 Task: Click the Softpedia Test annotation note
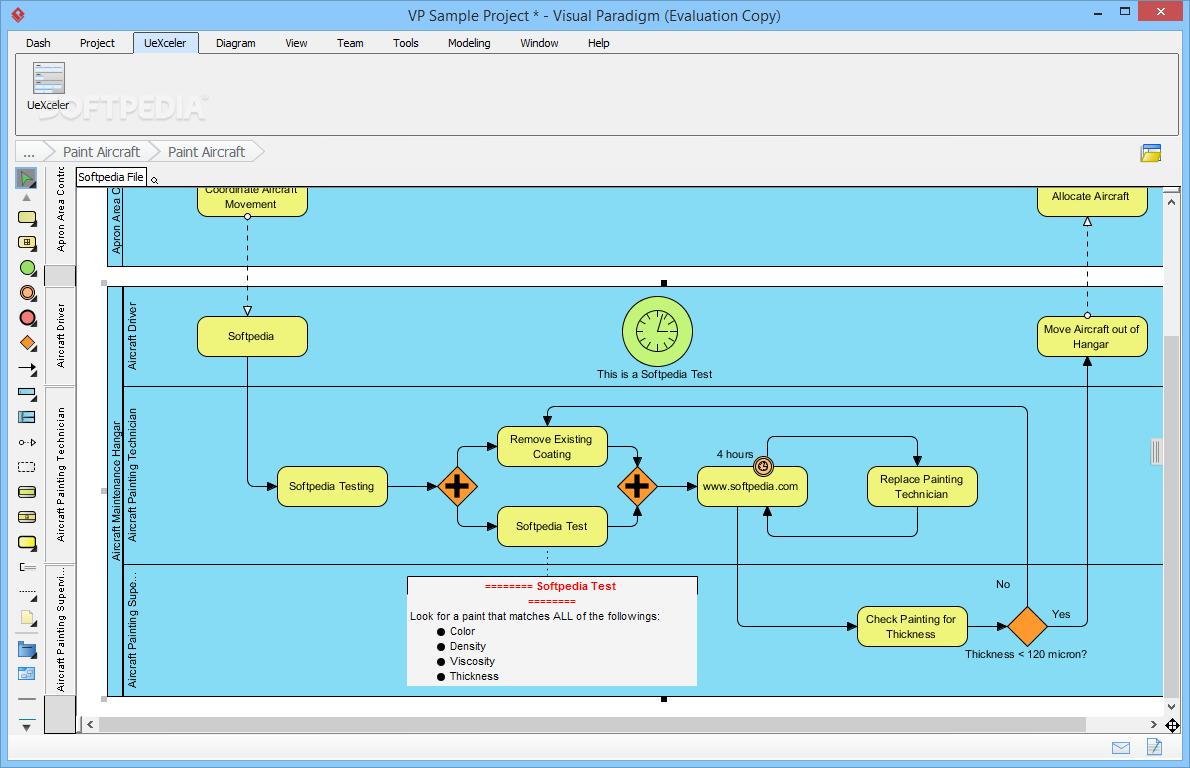(x=552, y=631)
